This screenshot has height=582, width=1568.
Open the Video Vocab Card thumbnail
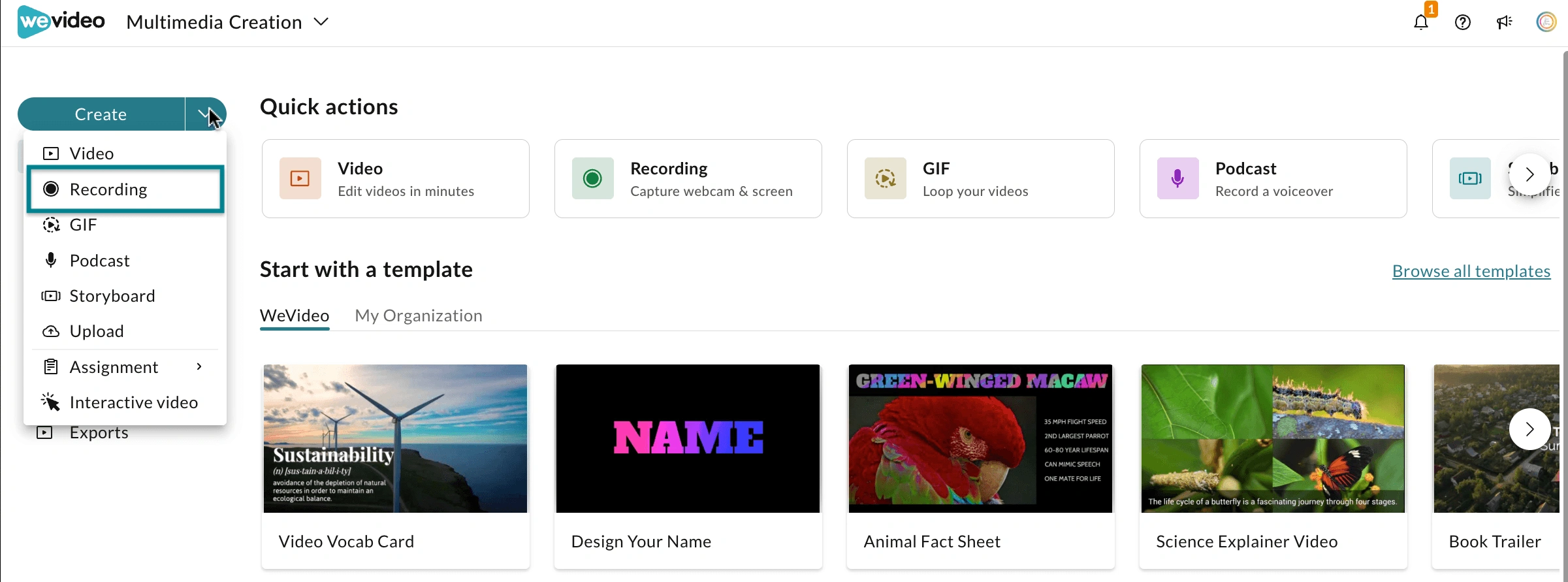coord(395,438)
